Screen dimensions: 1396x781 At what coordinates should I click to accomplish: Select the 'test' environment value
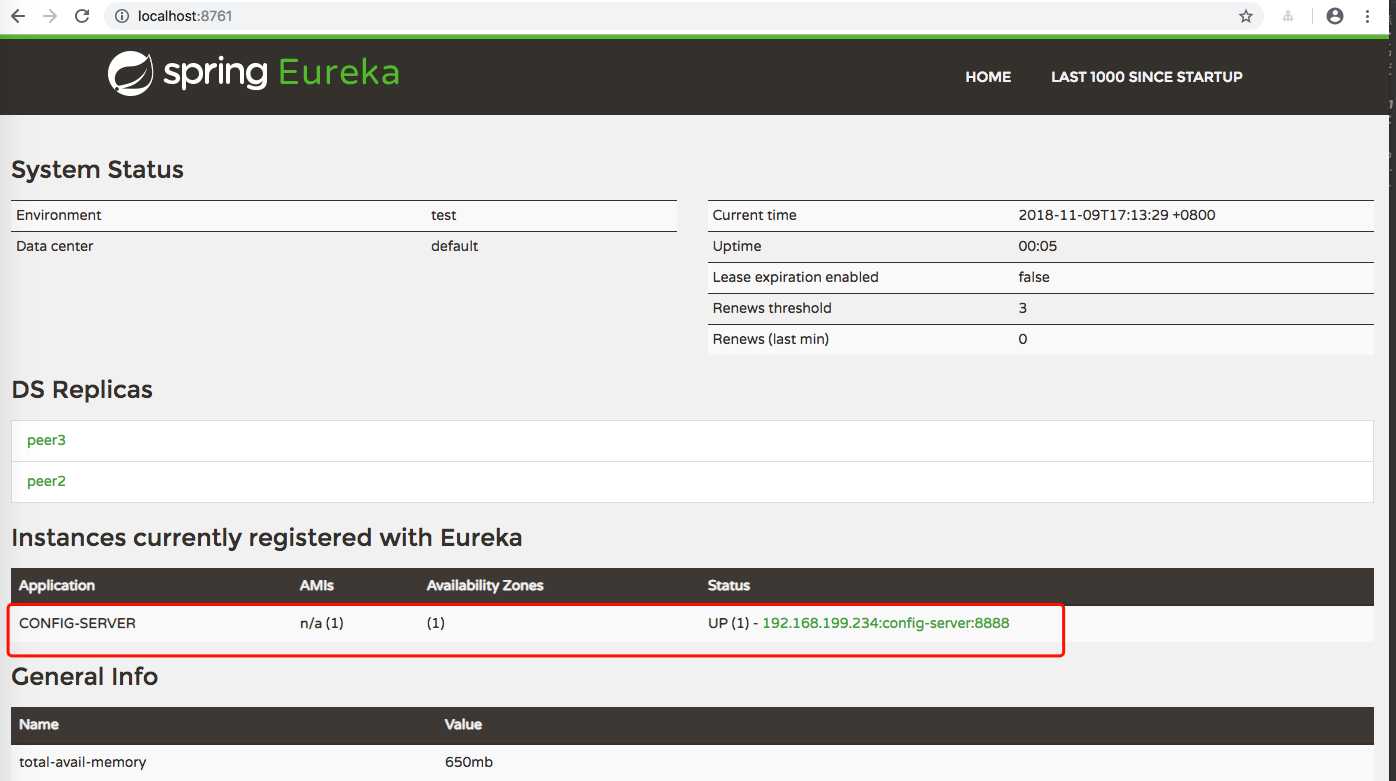pyautogui.click(x=444, y=215)
